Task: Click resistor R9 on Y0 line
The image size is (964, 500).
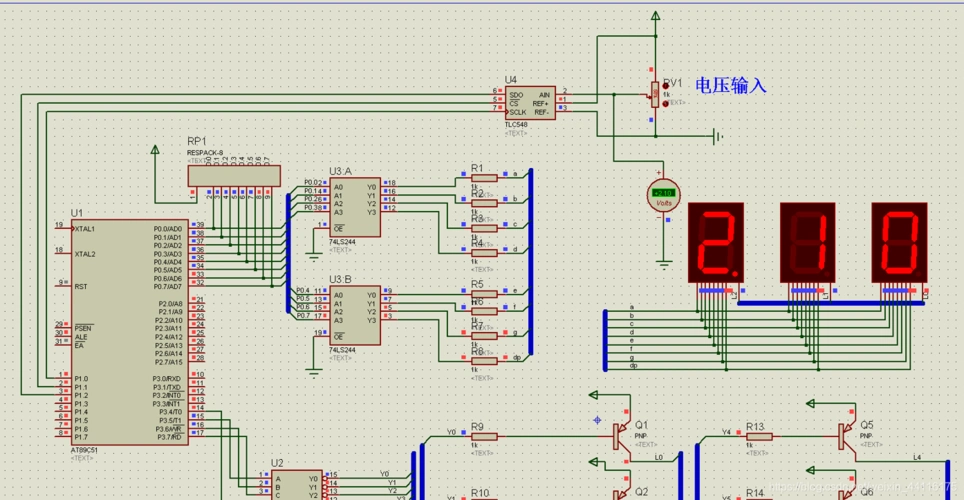Action: [485, 436]
